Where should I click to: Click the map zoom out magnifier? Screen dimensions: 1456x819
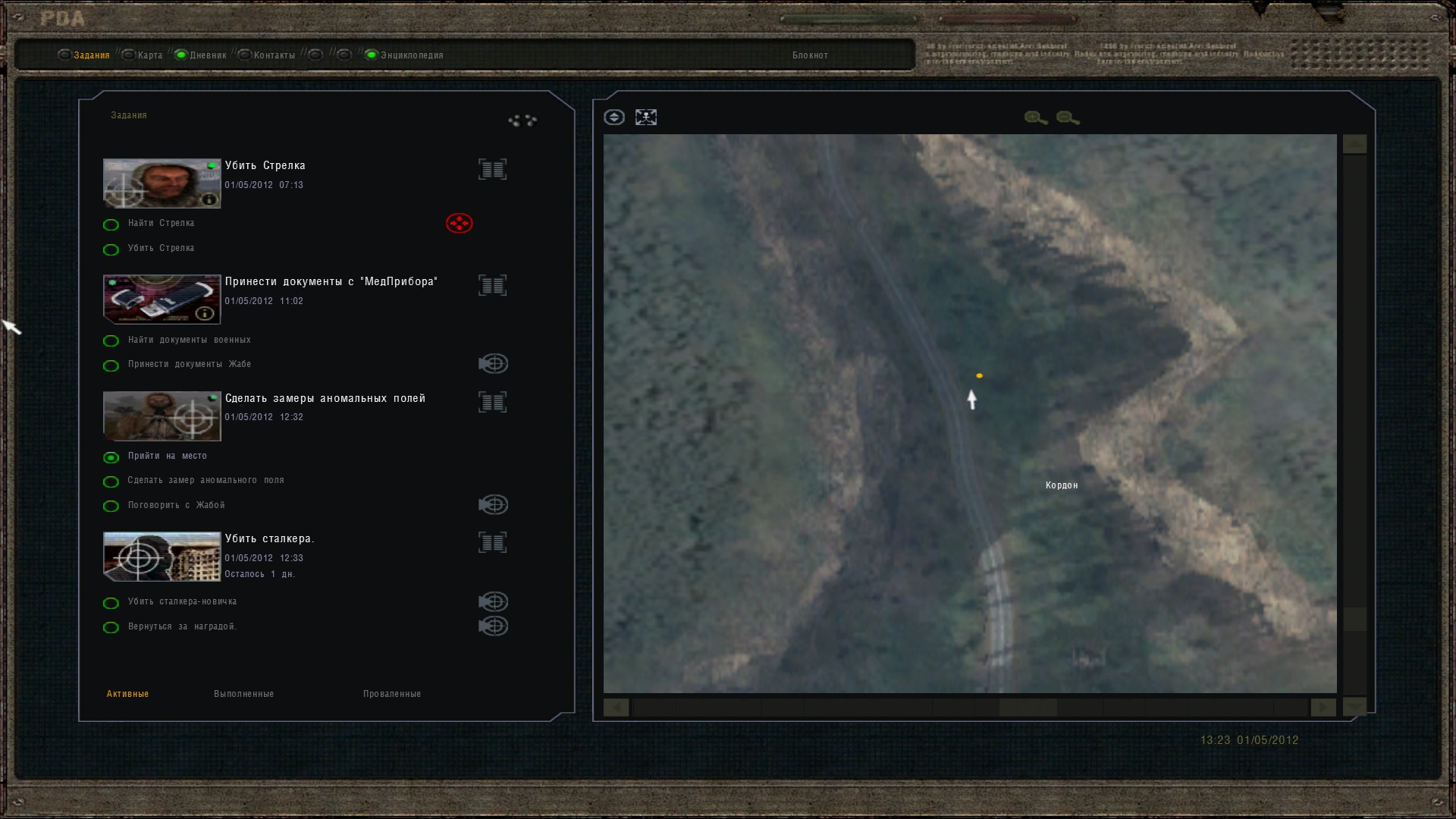(x=1067, y=118)
